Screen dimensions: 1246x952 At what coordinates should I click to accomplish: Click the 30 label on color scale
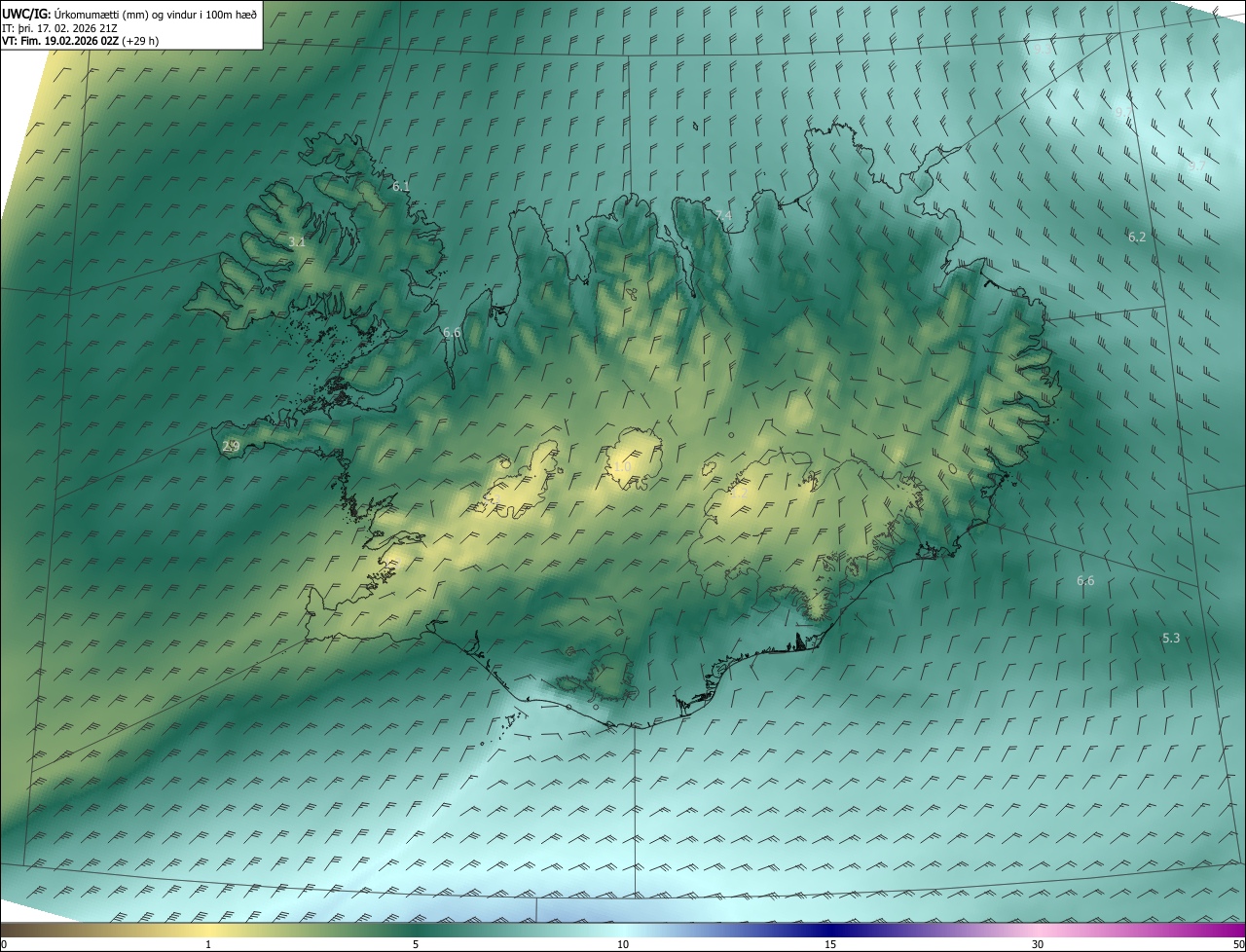point(1038,944)
